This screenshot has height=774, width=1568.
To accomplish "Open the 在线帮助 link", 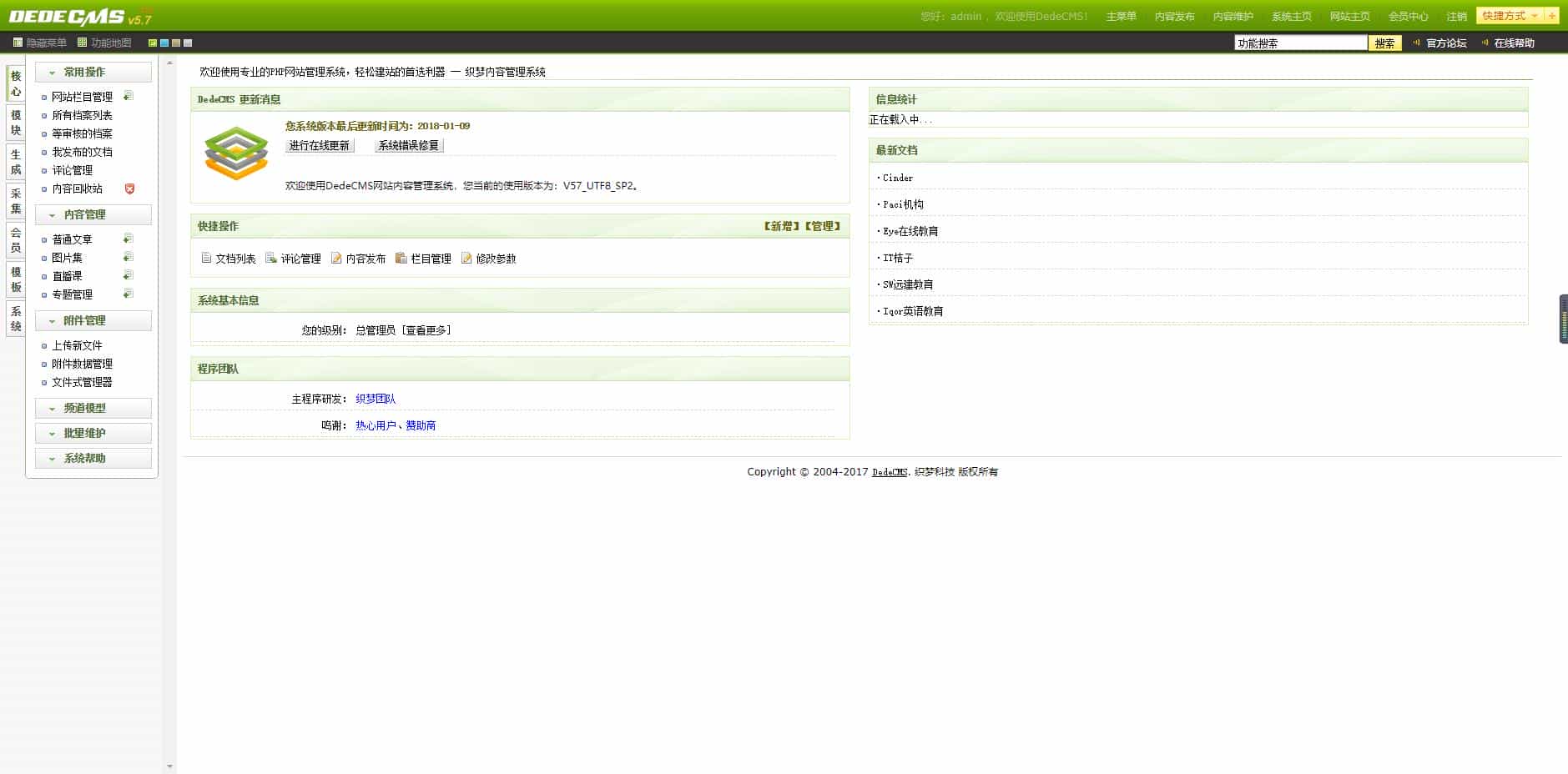I will tap(1514, 43).
